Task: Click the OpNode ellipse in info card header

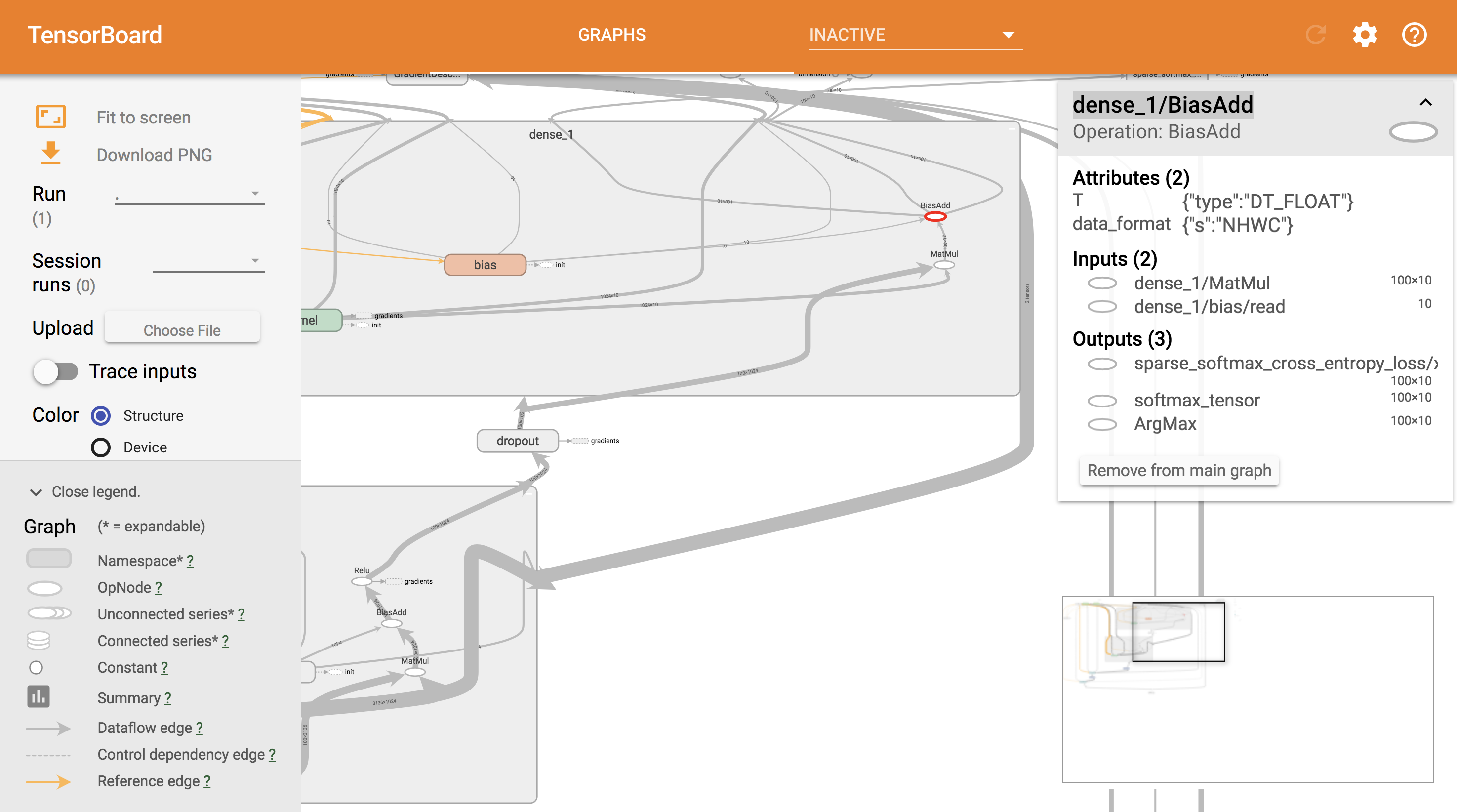Action: 1413,132
